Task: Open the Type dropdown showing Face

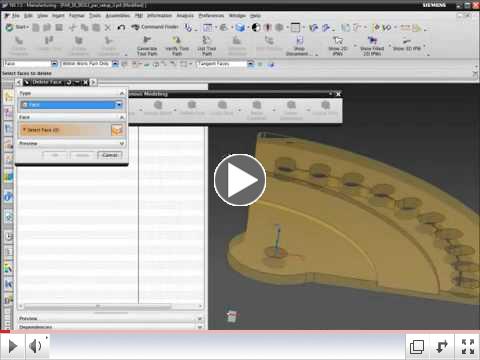Action: pos(71,105)
